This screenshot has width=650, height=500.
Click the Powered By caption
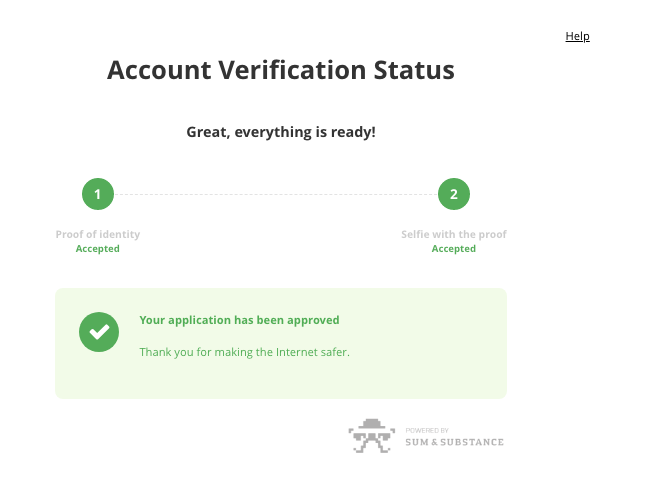427,430
